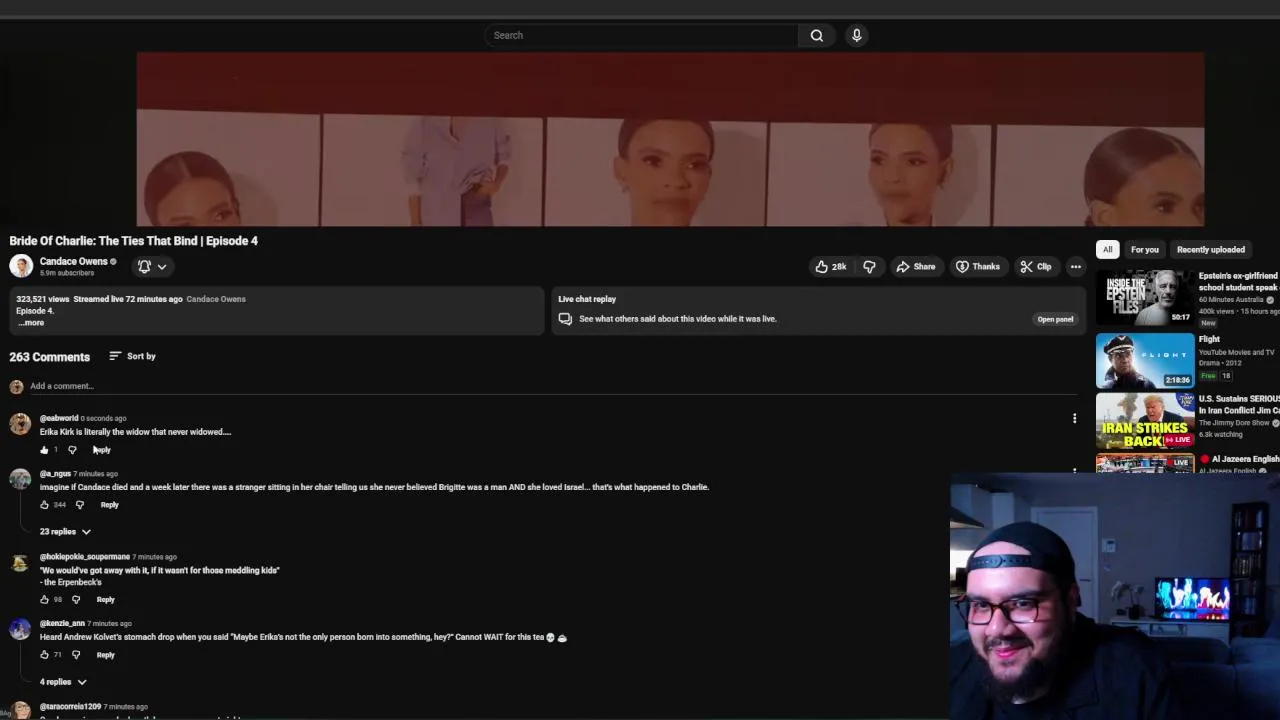Open the live chat replay panel

coord(1055,319)
